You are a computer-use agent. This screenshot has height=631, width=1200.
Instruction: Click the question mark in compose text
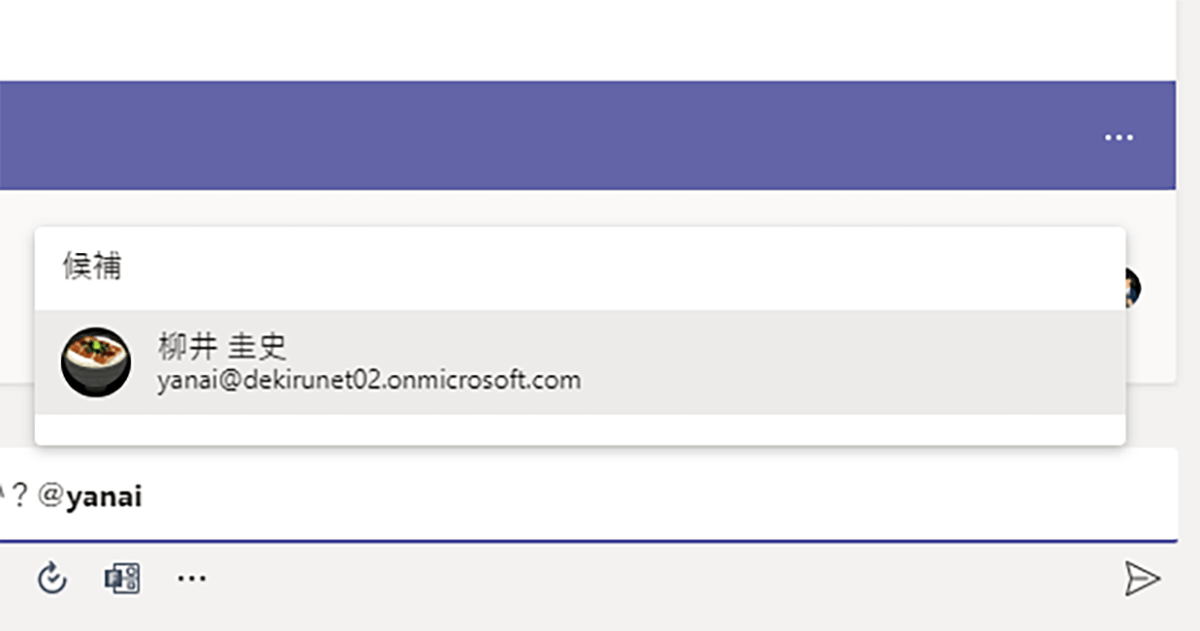point(19,496)
